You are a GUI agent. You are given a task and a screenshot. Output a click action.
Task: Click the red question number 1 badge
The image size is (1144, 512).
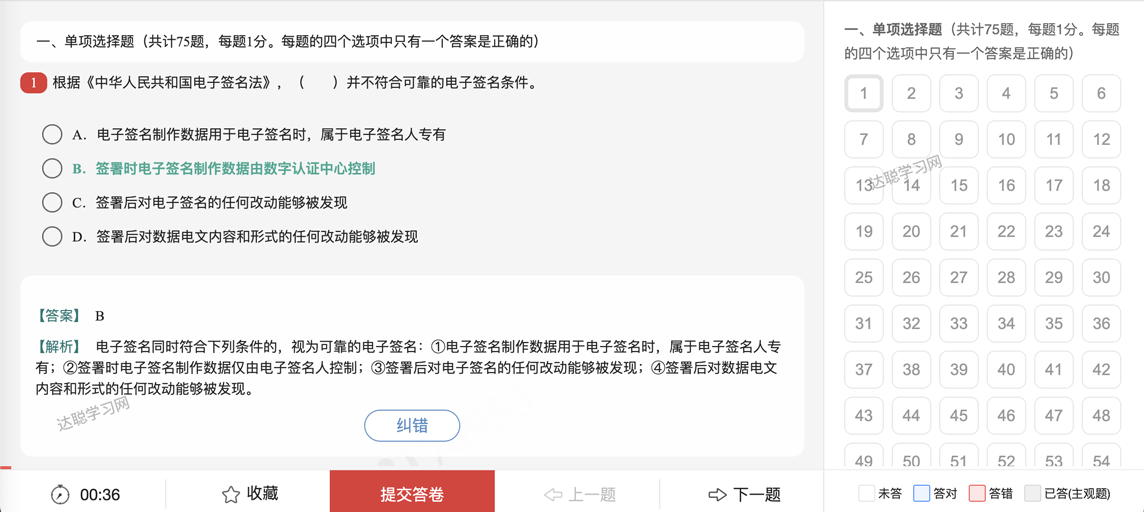coord(34,83)
